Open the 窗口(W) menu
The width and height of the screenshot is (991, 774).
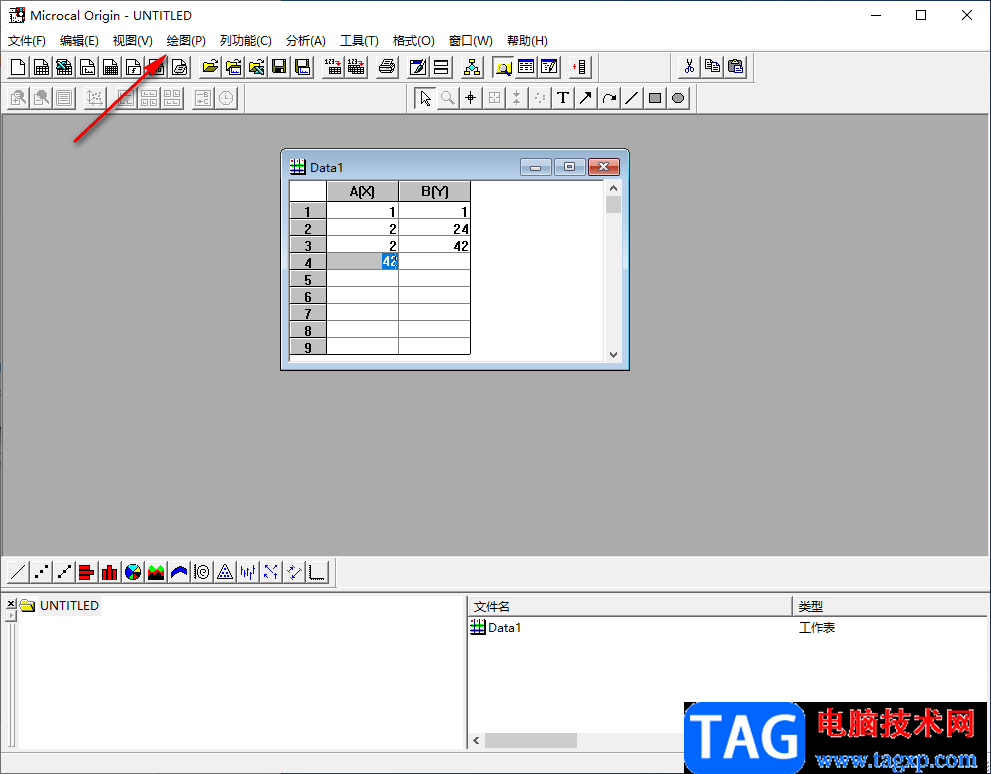point(470,41)
